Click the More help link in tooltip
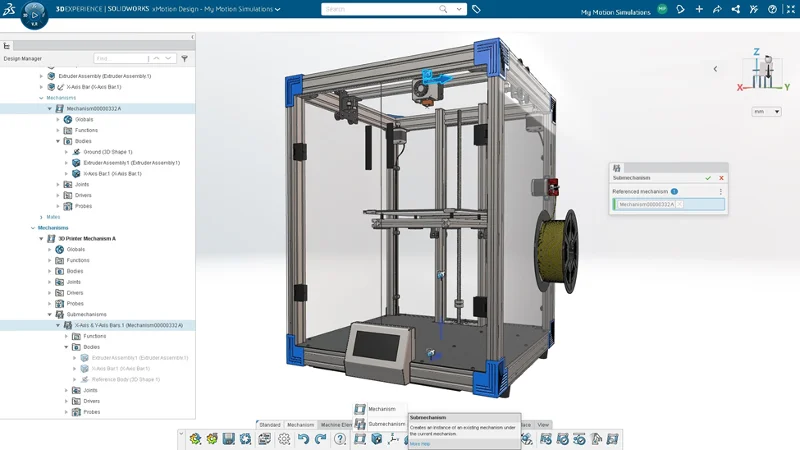The width and height of the screenshot is (800, 450). (x=420, y=443)
